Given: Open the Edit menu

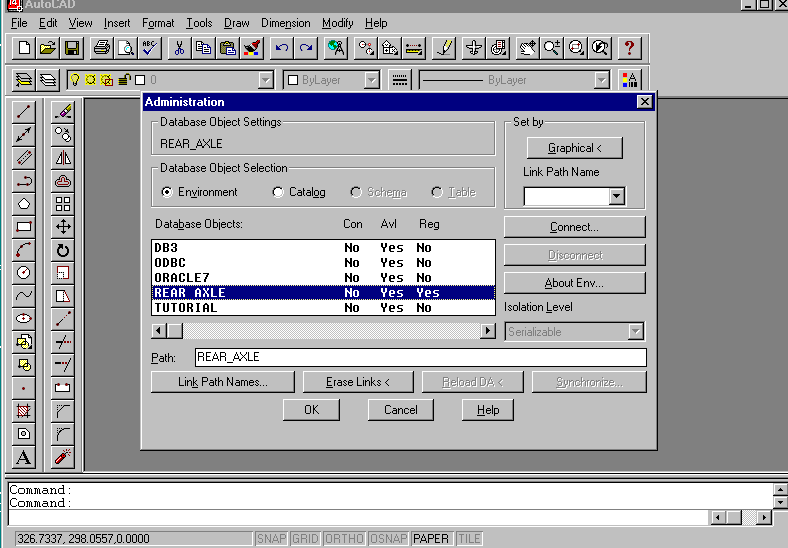Looking at the screenshot, I should pos(48,23).
